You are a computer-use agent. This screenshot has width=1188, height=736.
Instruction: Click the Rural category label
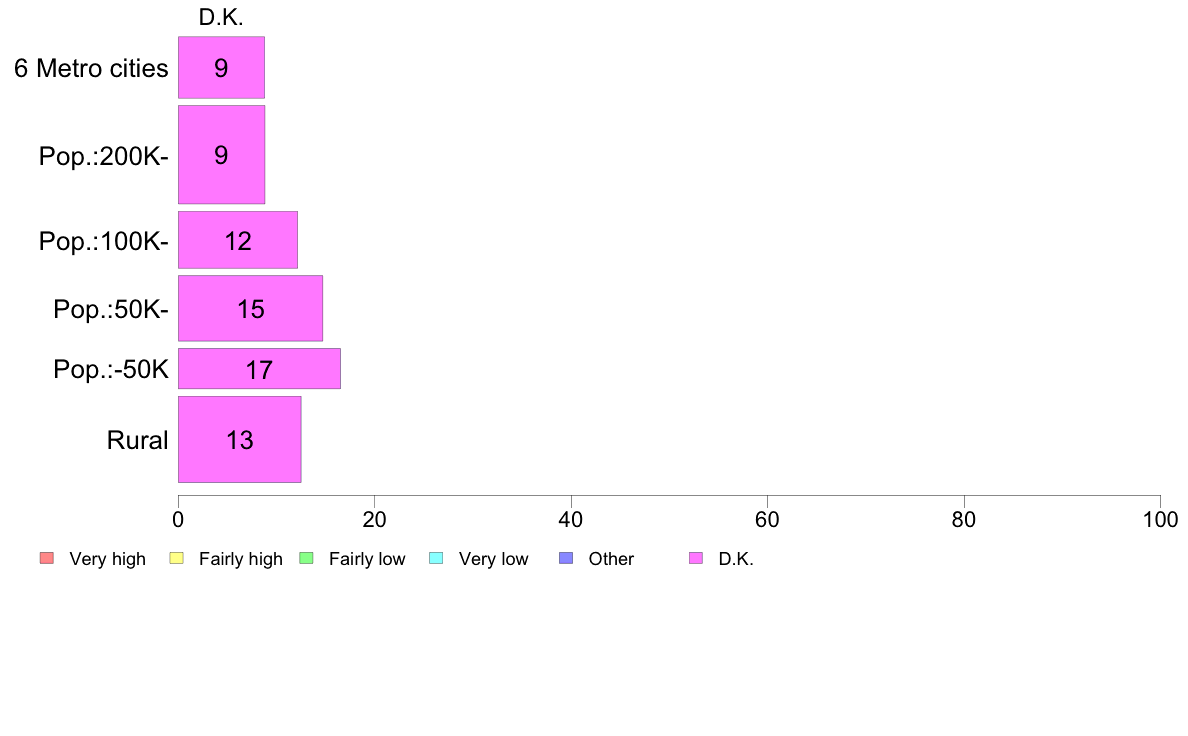pyautogui.click(x=137, y=440)
